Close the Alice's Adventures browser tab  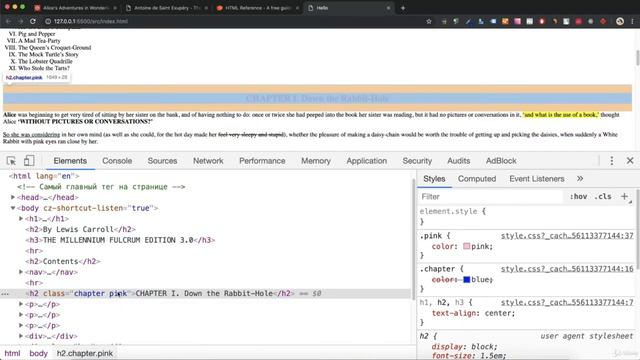pos(115,8)
